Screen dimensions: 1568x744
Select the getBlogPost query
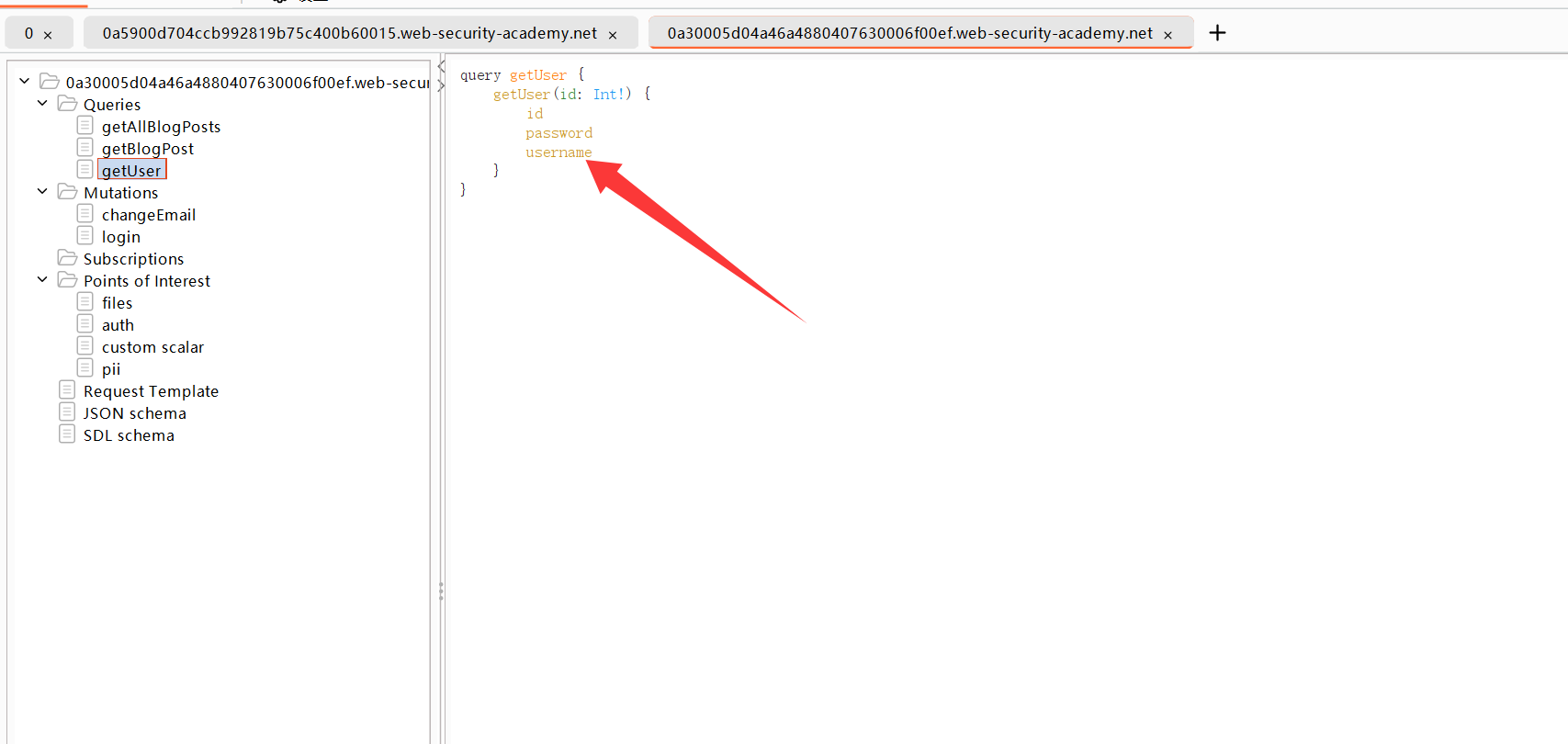click(x=147, y=149)
